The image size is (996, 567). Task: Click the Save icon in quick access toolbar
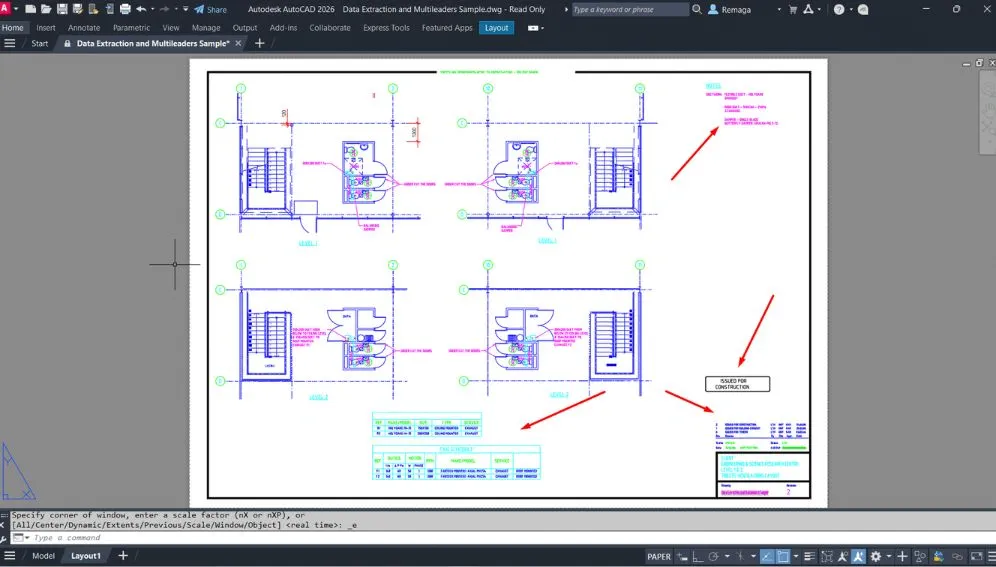coord(63,9)
